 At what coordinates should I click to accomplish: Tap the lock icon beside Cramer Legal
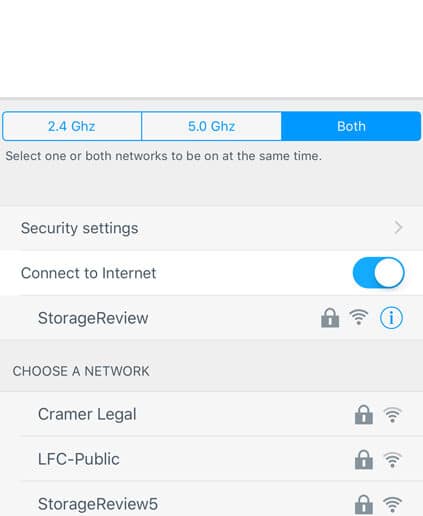(364, 414)
